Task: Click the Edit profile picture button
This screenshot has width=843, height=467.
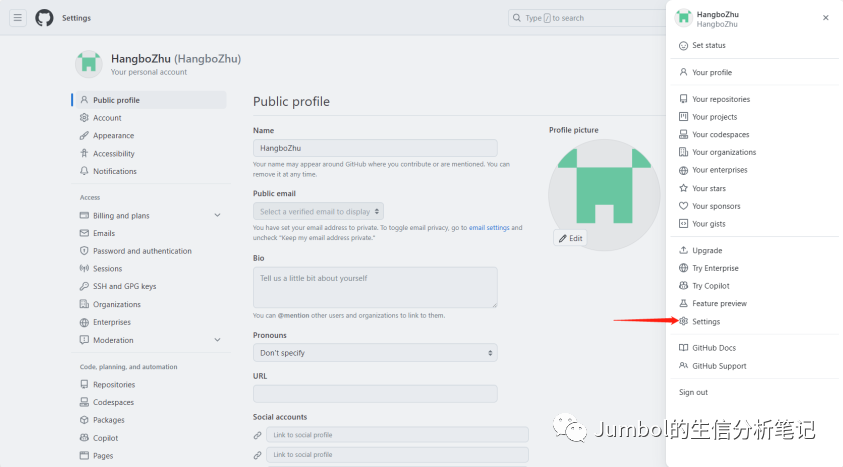Action: [570, 238]
